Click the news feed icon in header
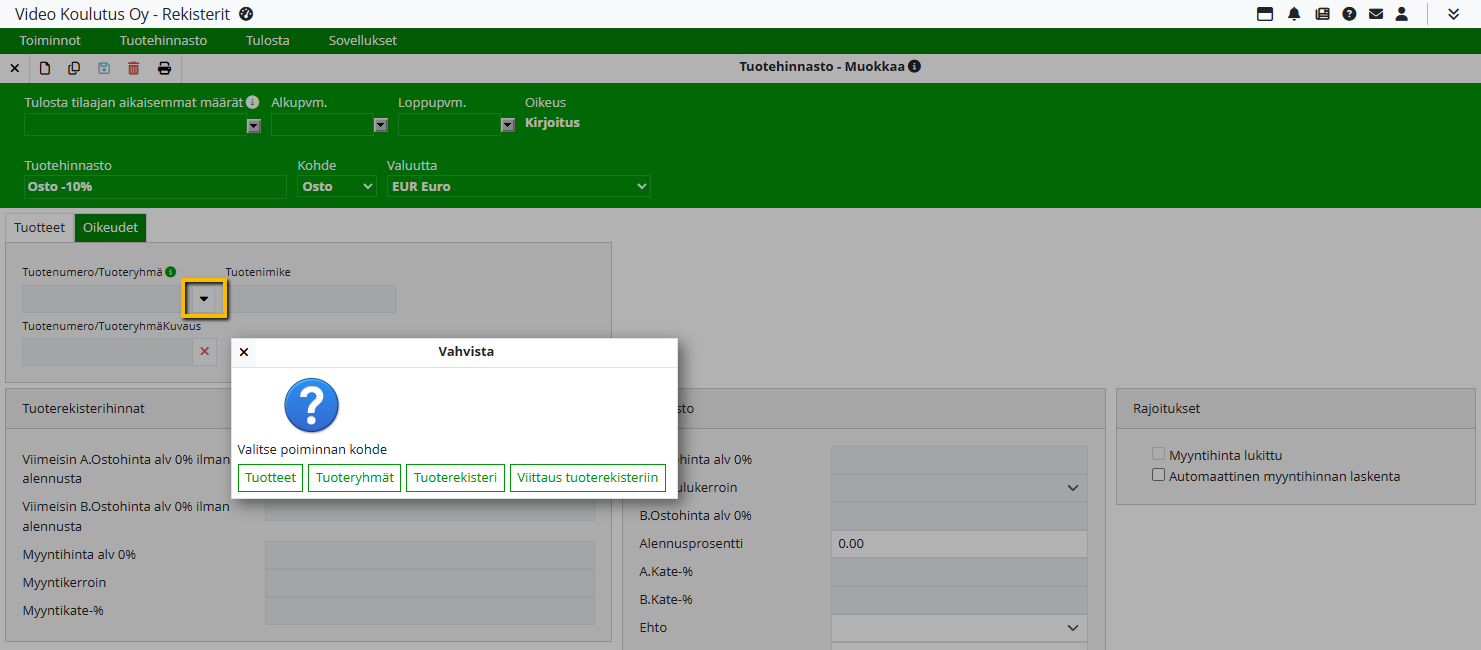The image size is (1481, 650). click(1322, 14)
